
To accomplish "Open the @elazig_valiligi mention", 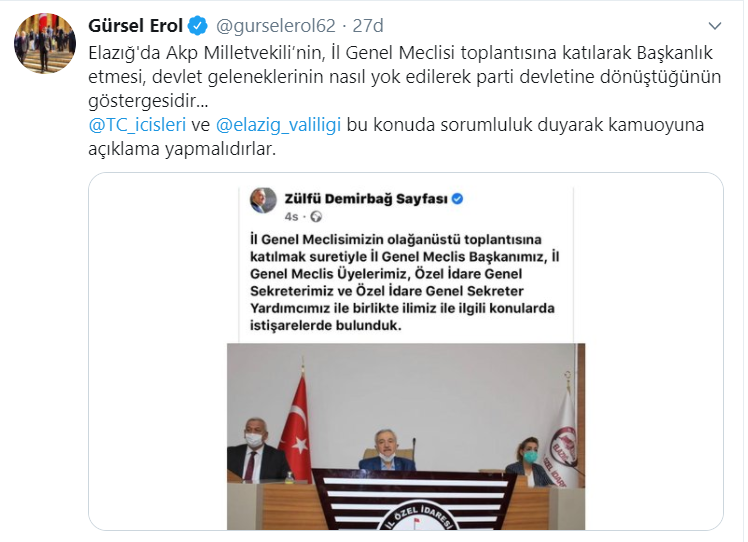I will pyautogui.click(x=279, y=125).
